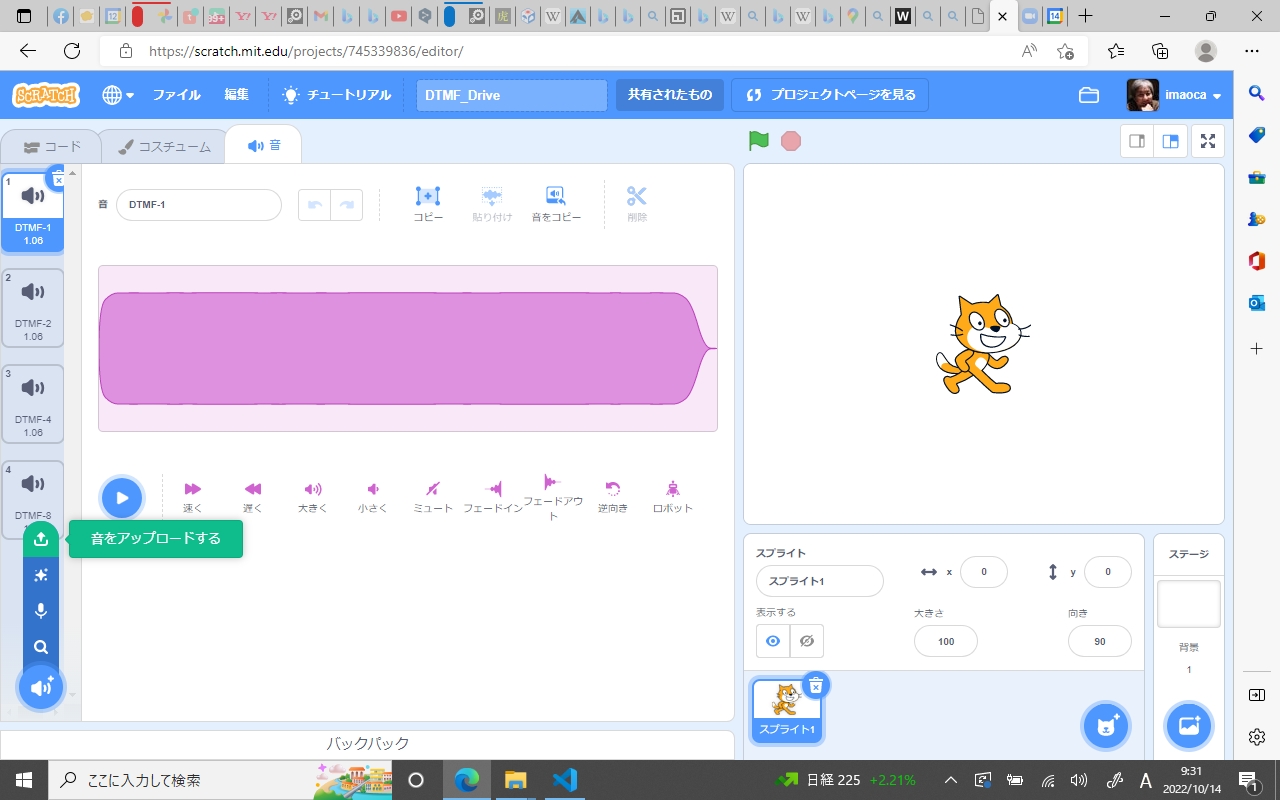This screenshot has height=800, width=1280.
Task: Click the search sound magnifier icon
Action: pyautogui.click(x=41, y=647)
